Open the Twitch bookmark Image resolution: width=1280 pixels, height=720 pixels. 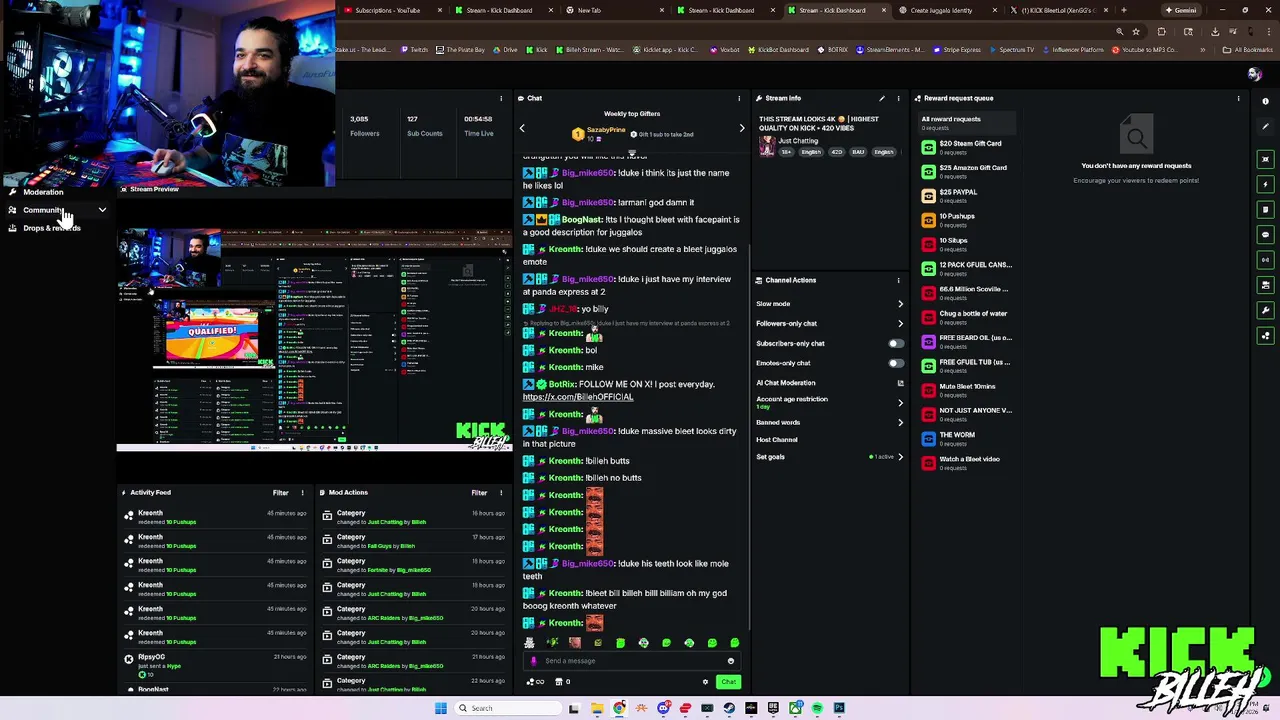pyautogui.click(x=414, y=50)
